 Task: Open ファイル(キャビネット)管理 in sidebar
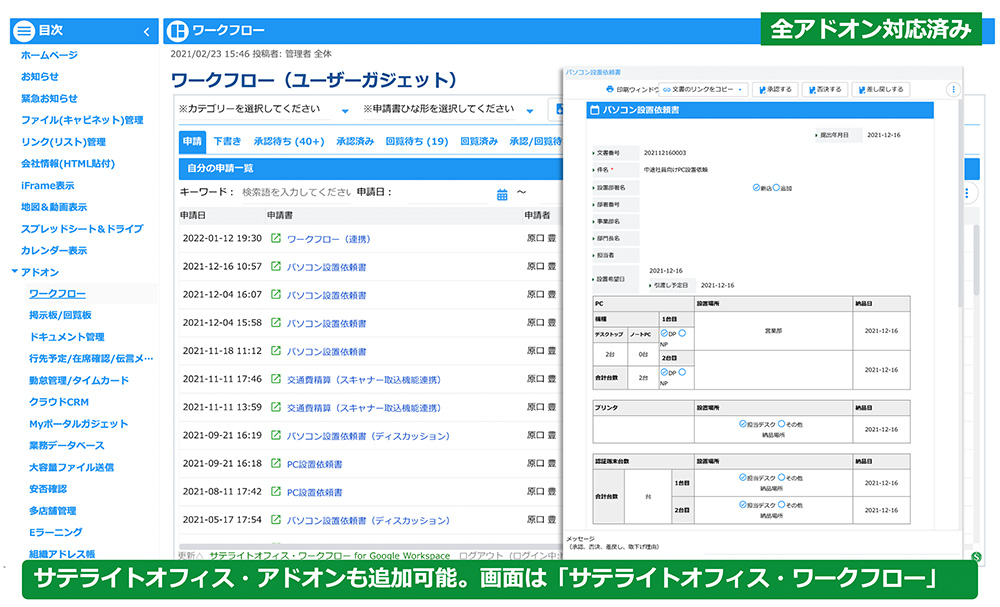tap(82, 120)
